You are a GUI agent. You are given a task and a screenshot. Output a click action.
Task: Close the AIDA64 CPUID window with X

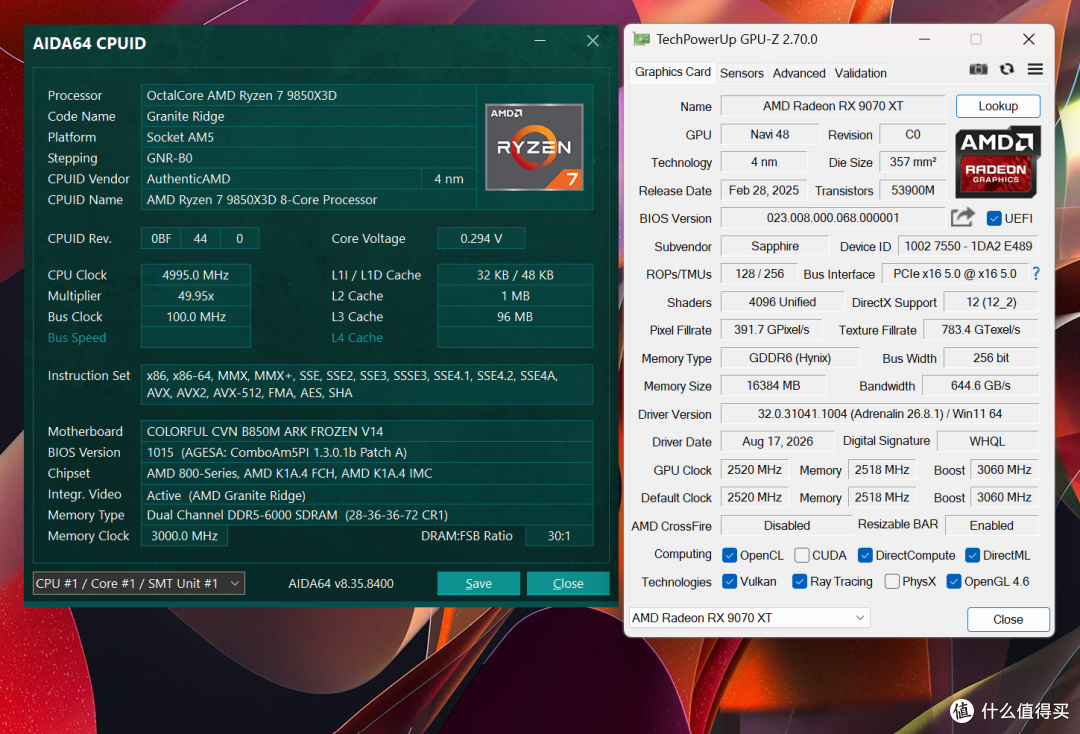[x=592, y=41]
